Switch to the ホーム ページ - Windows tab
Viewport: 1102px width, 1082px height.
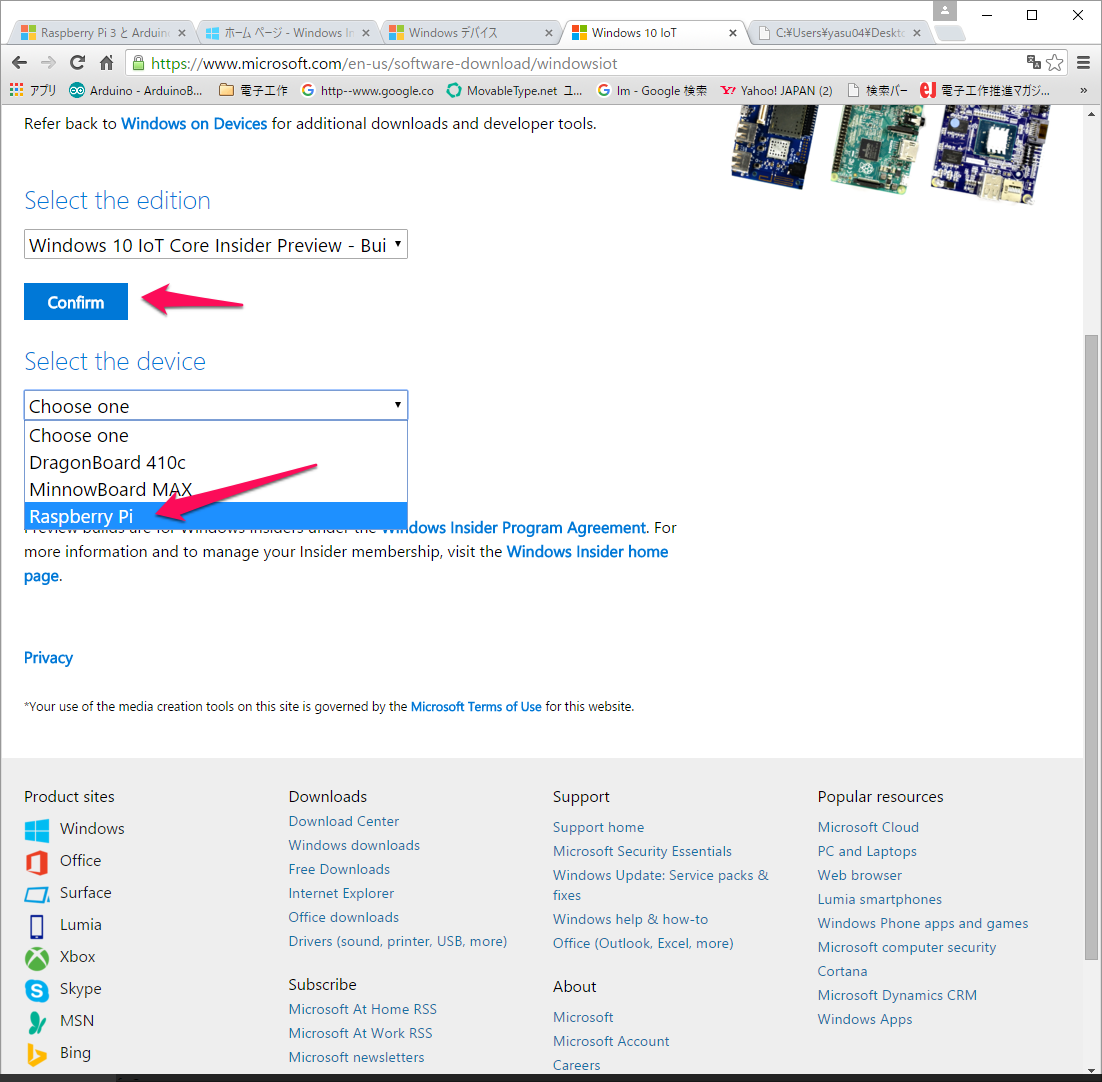pos(288,32)
